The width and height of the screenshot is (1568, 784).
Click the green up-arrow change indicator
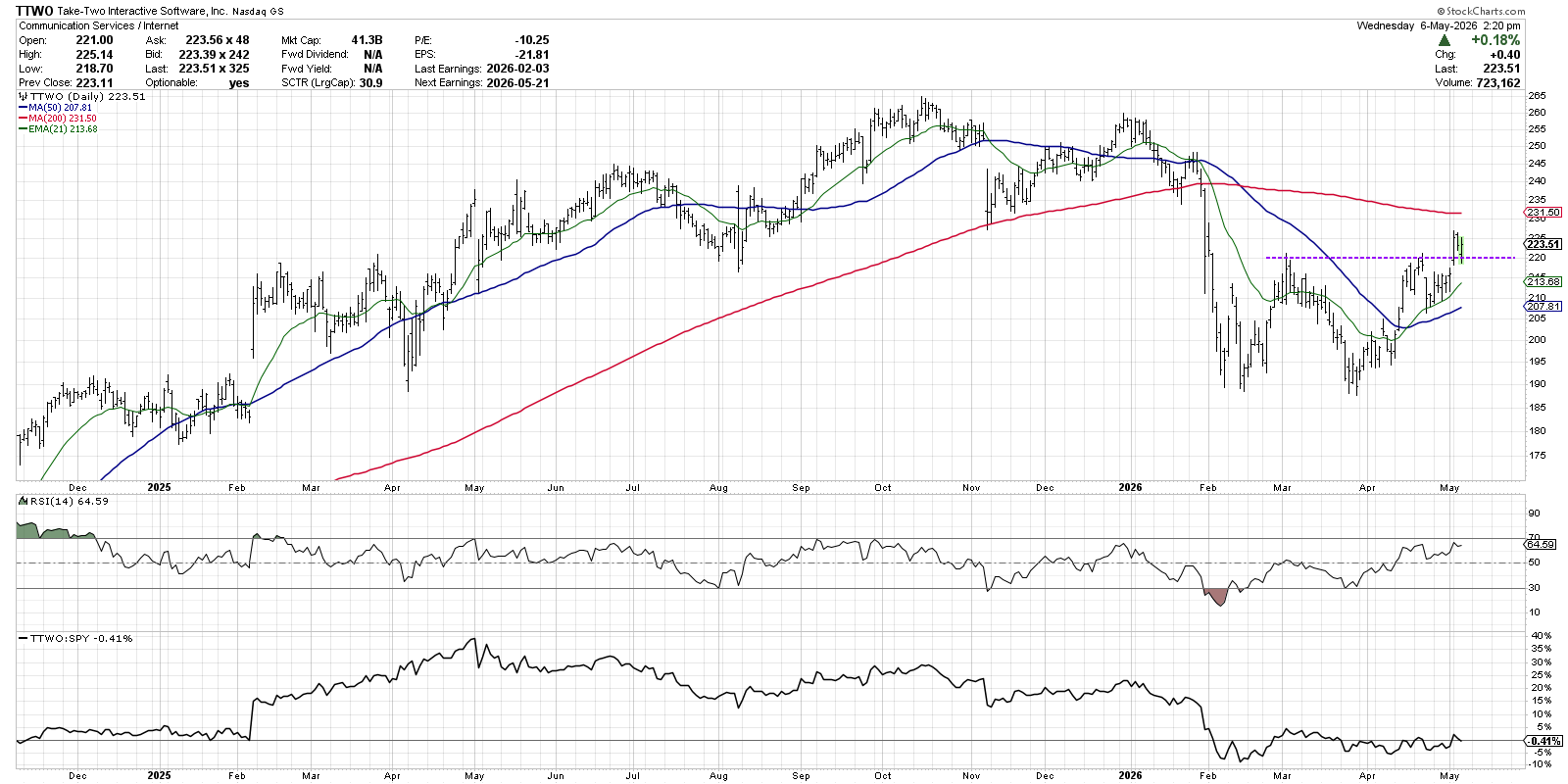1445,40
